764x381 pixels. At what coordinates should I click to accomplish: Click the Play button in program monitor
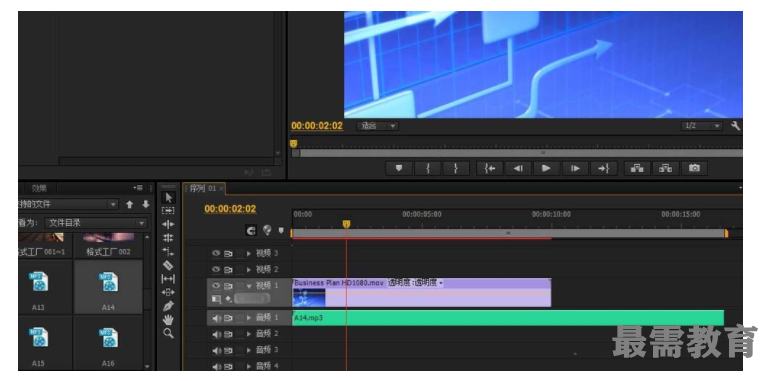coord(546,168)
